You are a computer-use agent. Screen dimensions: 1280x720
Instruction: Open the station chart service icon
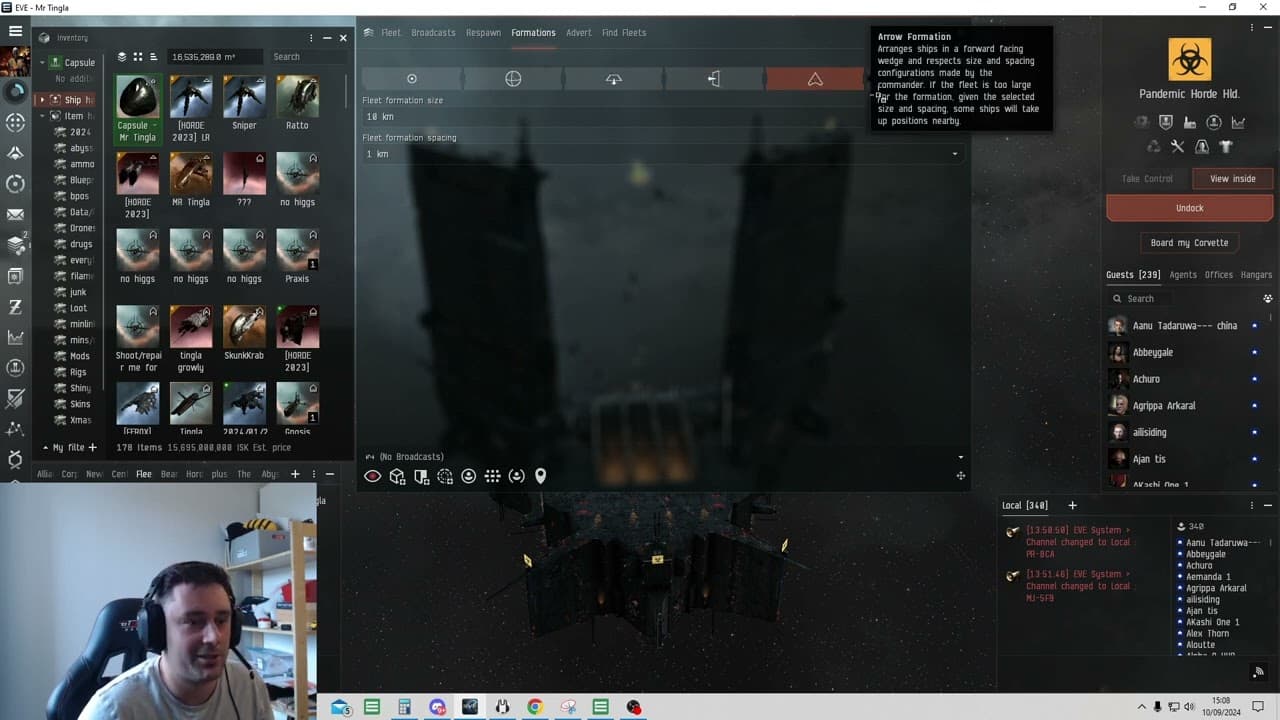(1238, 122)
